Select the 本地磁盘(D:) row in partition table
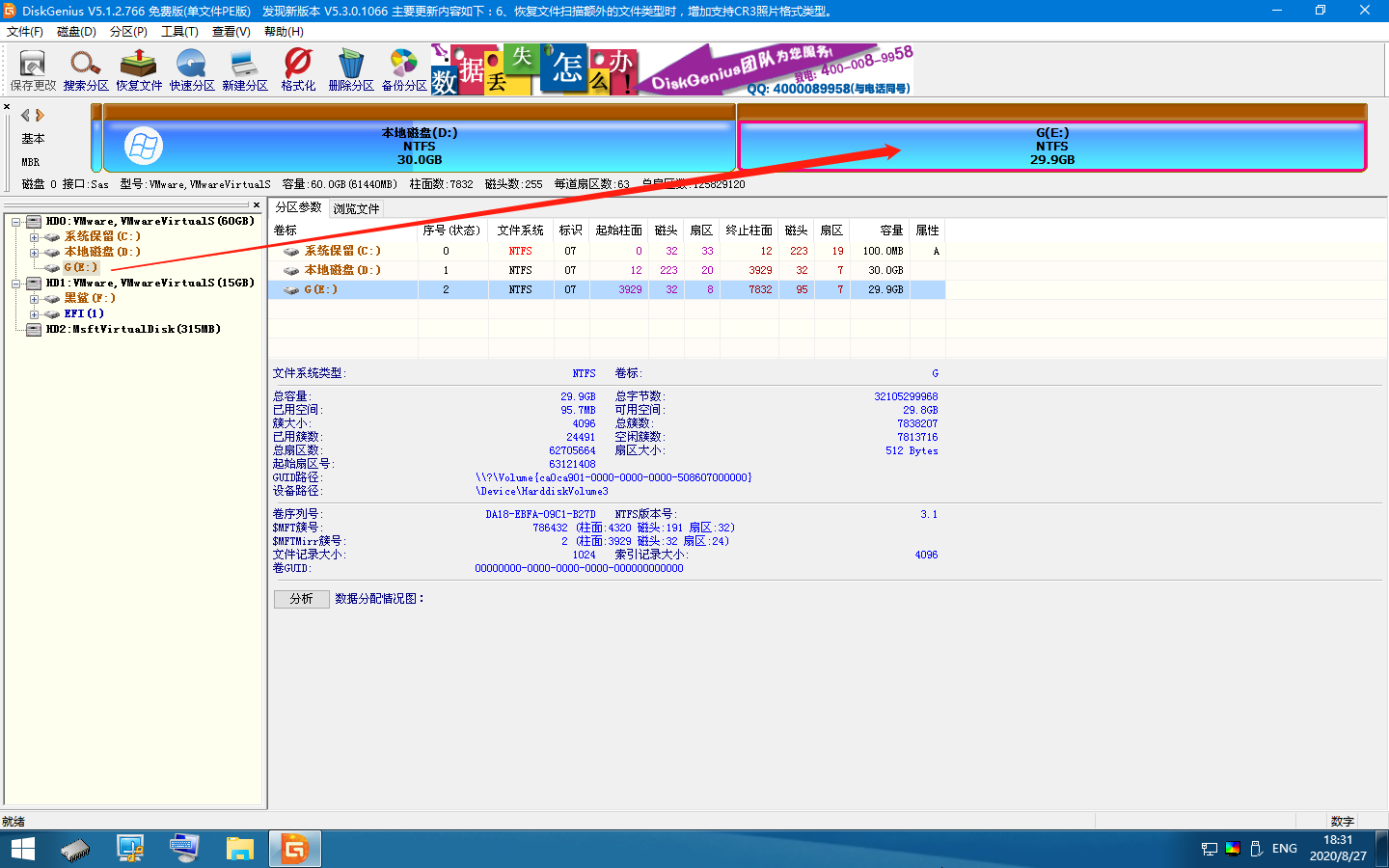This screenshot has height=868, width=1389. pyautogui.click(x=607, y=270)
